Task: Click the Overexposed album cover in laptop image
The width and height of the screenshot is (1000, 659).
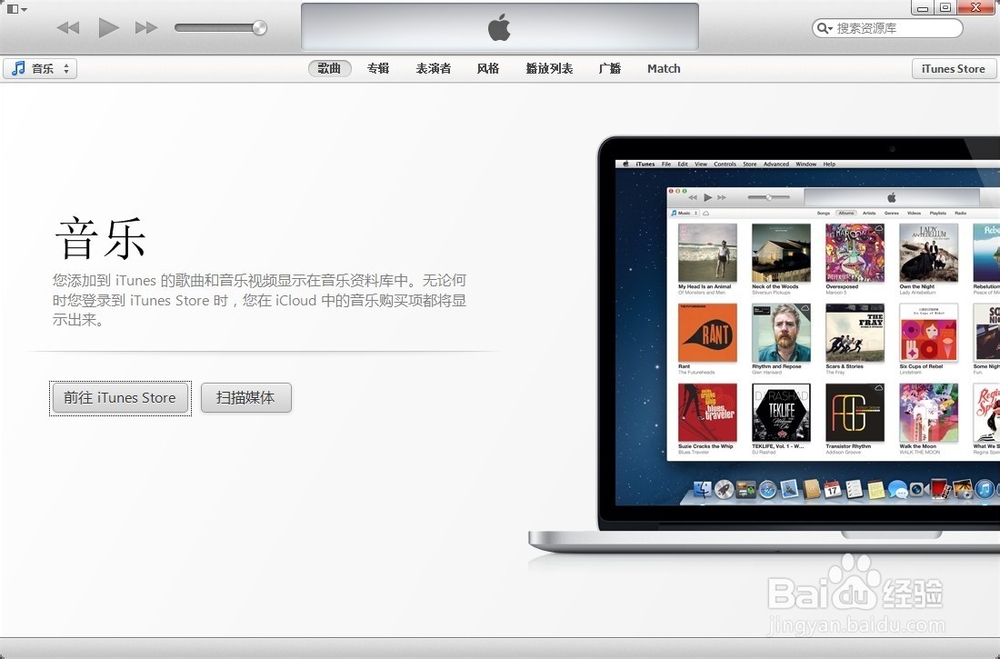Action: coord(855,253)
